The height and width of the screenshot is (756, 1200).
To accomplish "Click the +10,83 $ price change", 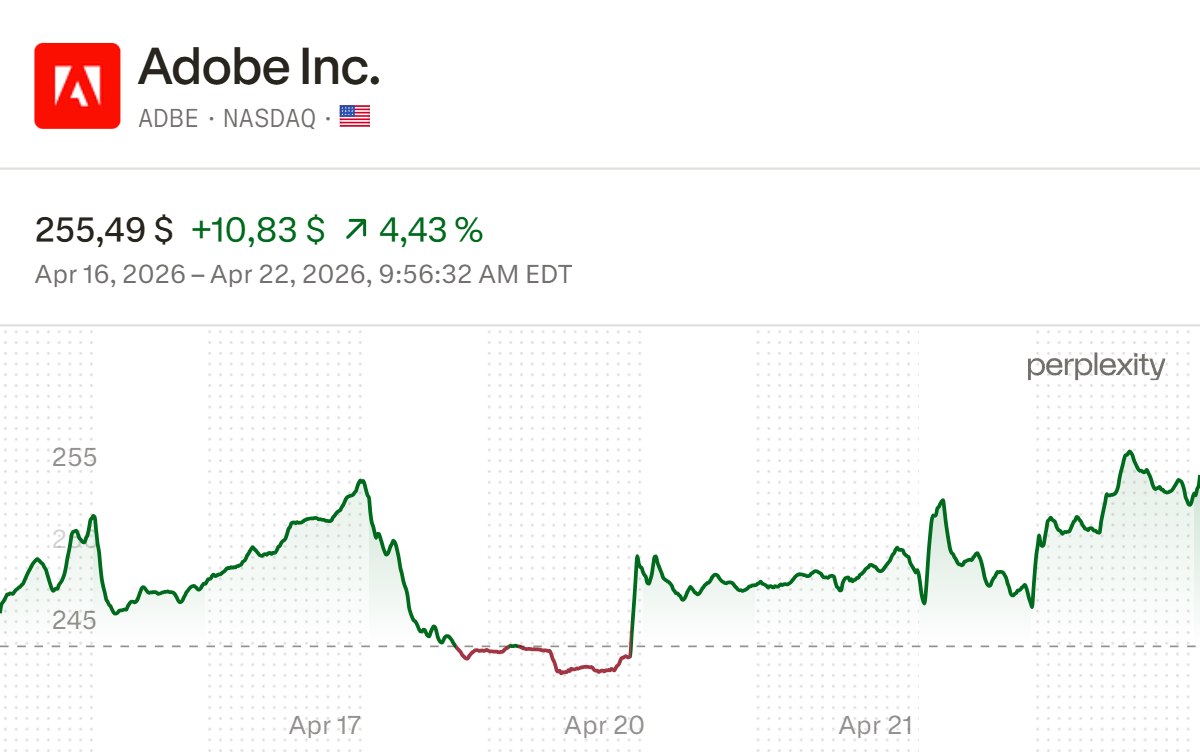I will click(258, 231).
